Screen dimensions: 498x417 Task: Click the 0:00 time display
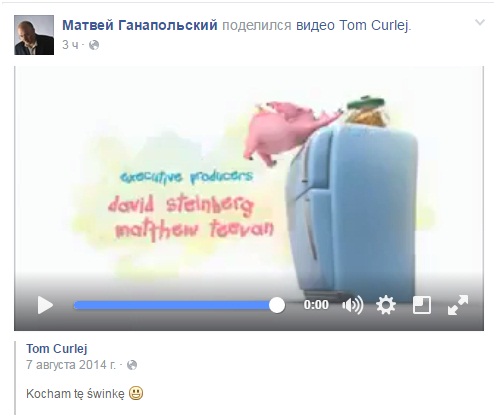[316, 305]
